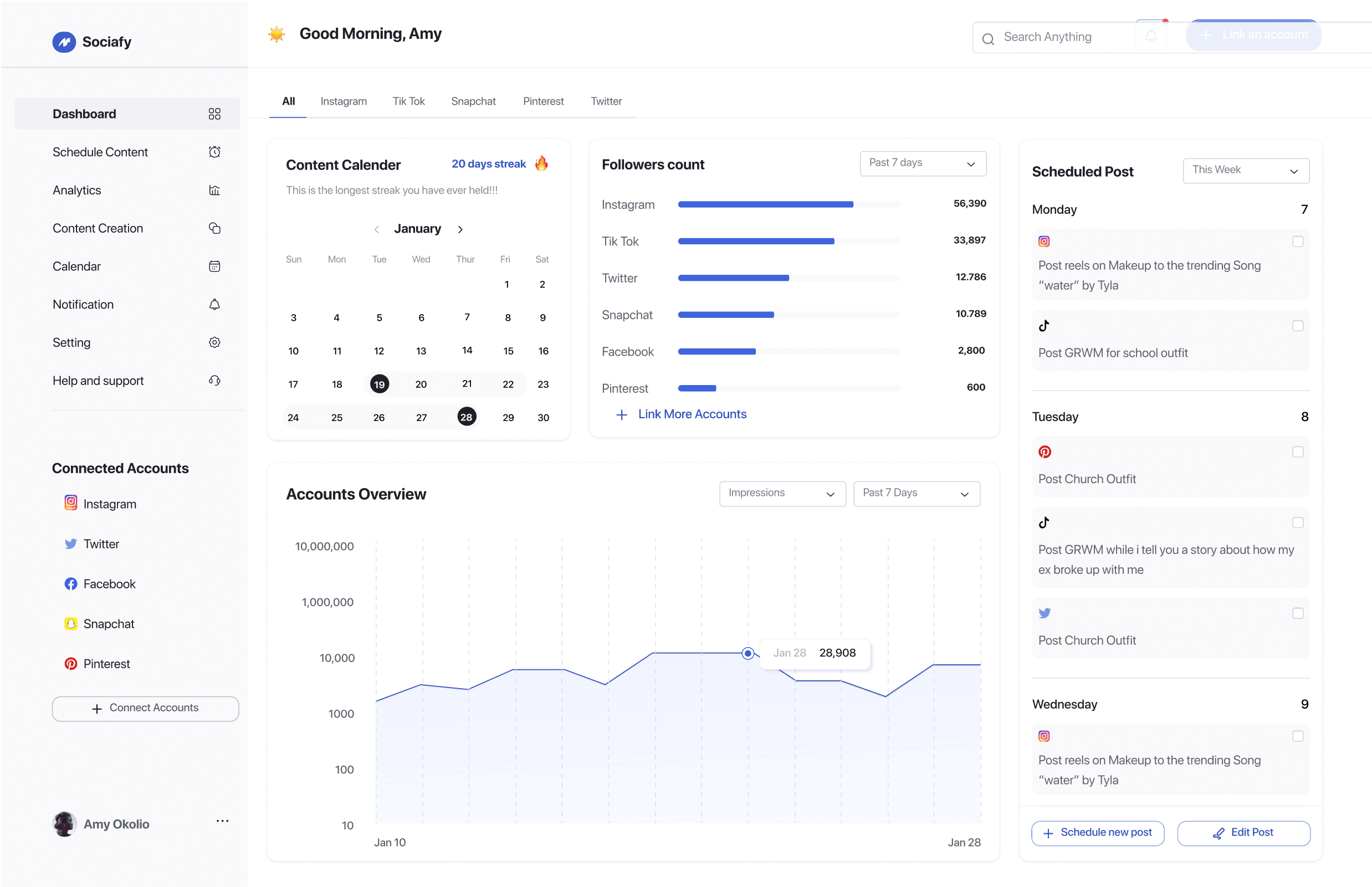
Task: Click the Help and support headset icon
Action: pyautogui.click(x=214, y=381)
